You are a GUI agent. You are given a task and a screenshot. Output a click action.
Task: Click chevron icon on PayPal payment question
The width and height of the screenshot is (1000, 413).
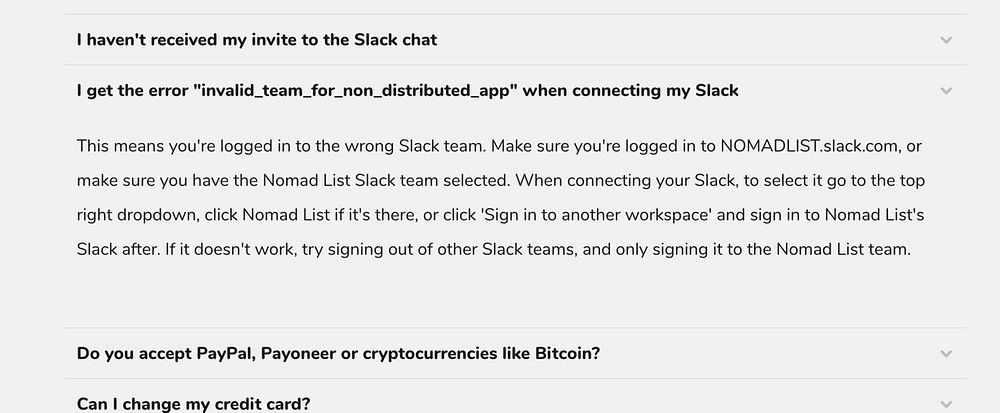click(x=946, y=354)
